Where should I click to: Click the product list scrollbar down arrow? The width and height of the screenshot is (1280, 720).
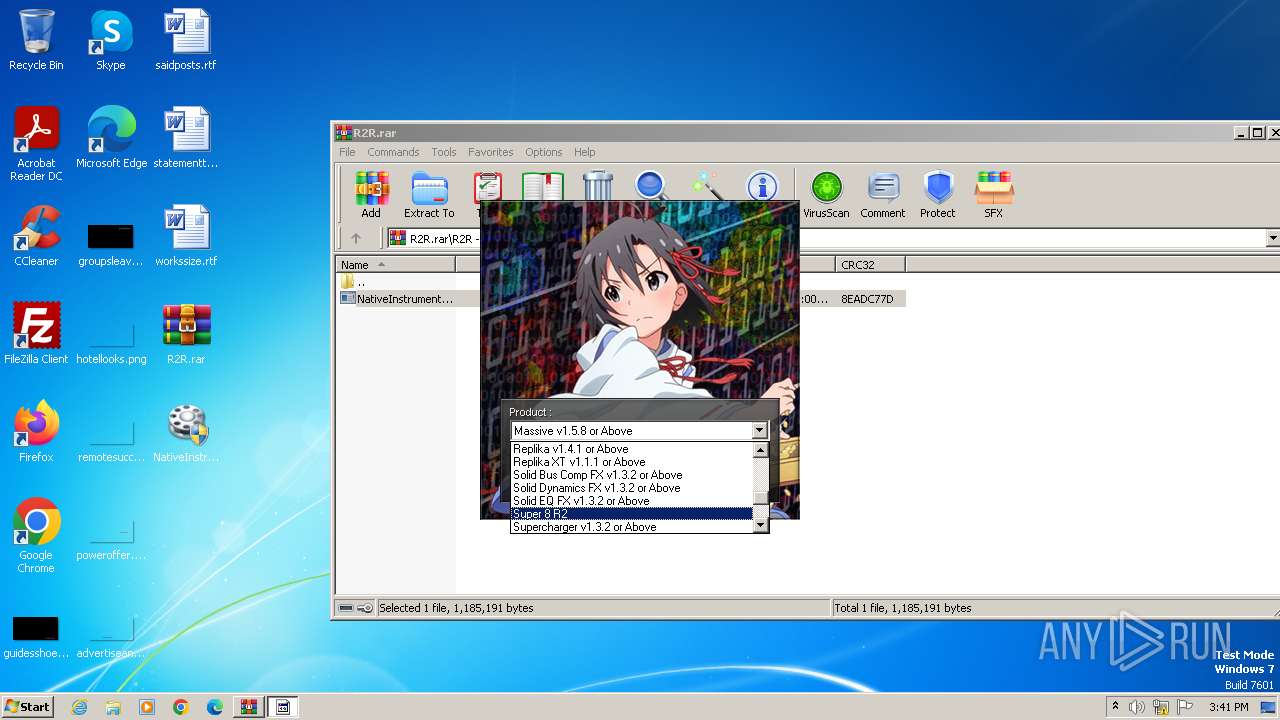pyautogui.click(x=760, y=526)
